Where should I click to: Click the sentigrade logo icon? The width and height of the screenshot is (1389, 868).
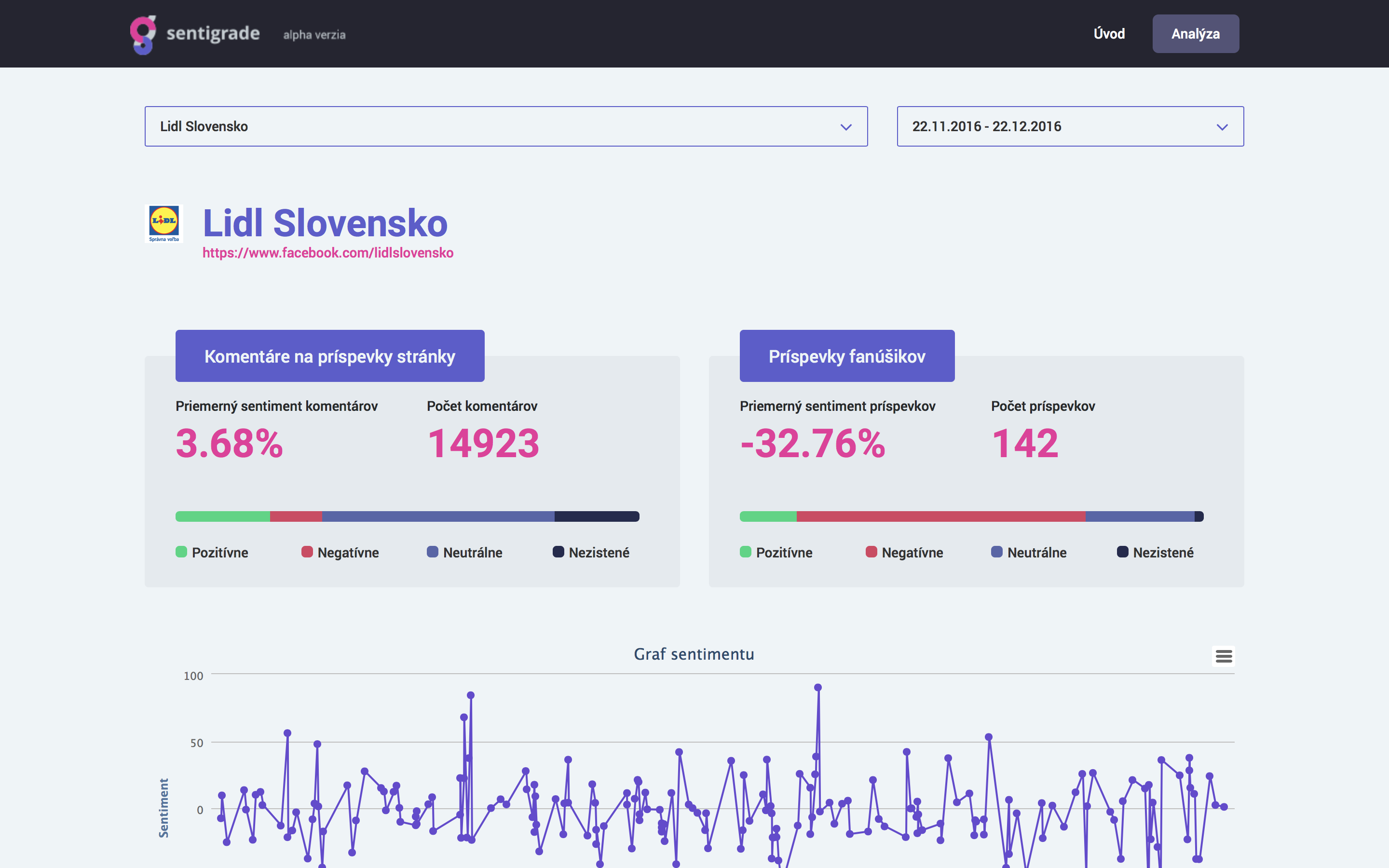pos(143,34)
